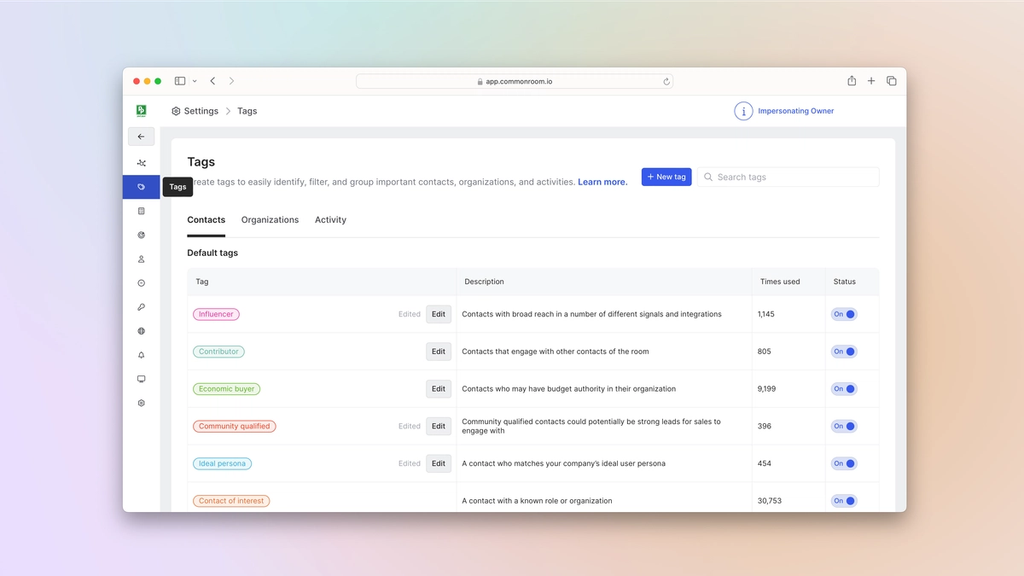Toggle the browser sidebar icon
The width and height of the screenshot is (1024, 576).
[x=180, y=81]
